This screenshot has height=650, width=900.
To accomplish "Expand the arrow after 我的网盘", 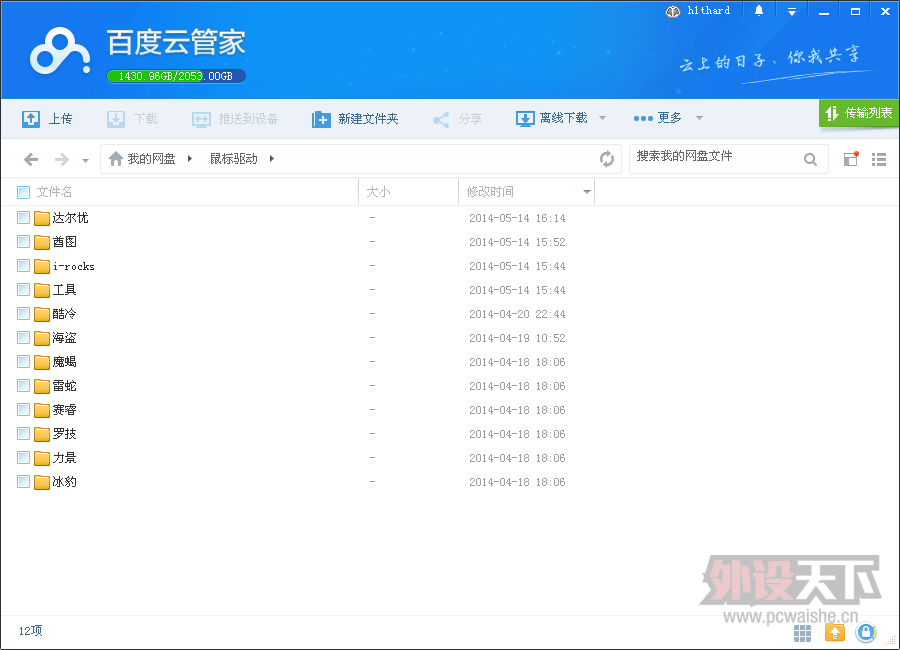I will click(x=190, y=158).
